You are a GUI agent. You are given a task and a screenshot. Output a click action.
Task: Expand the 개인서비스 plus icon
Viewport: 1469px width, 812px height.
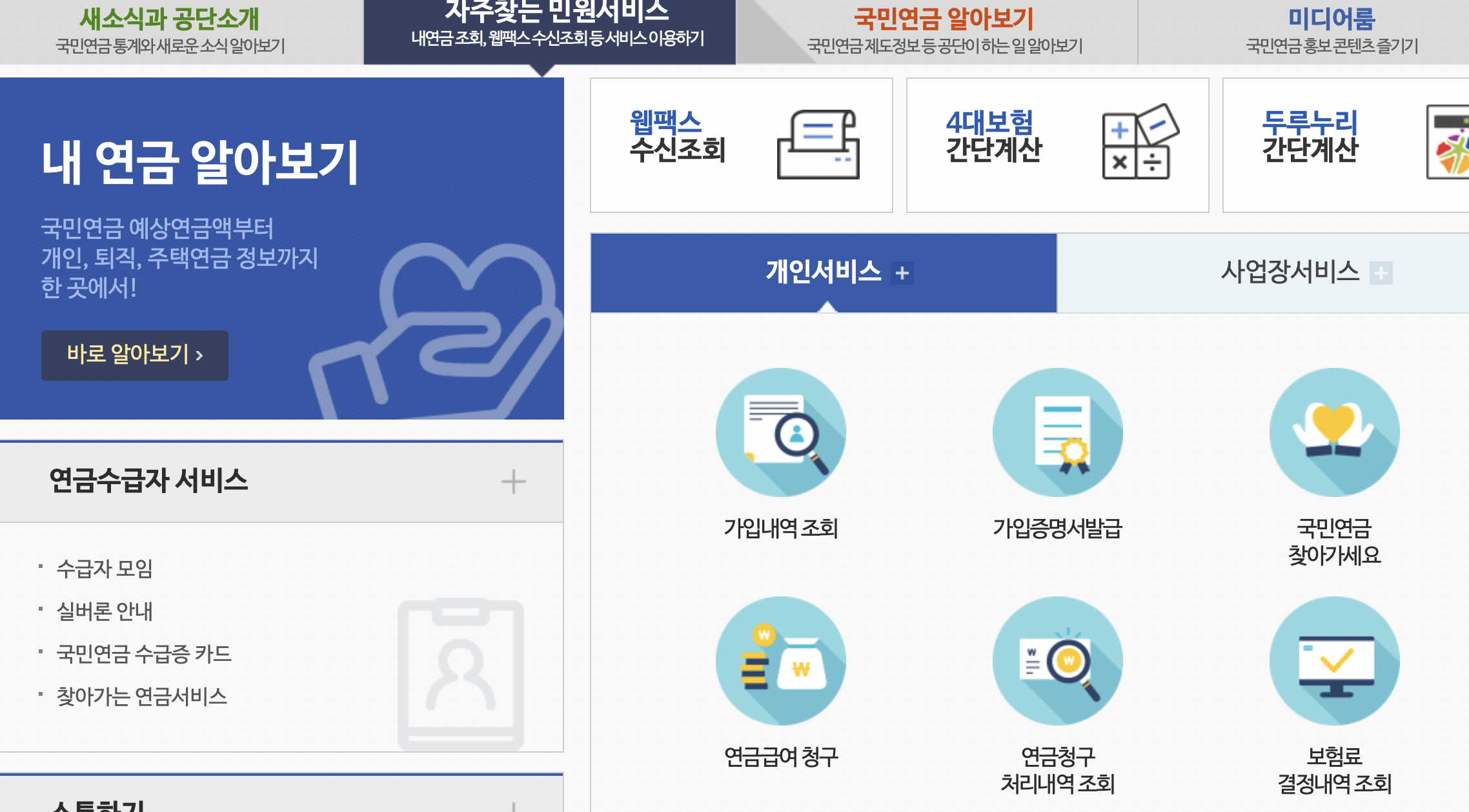click(902, 273)
